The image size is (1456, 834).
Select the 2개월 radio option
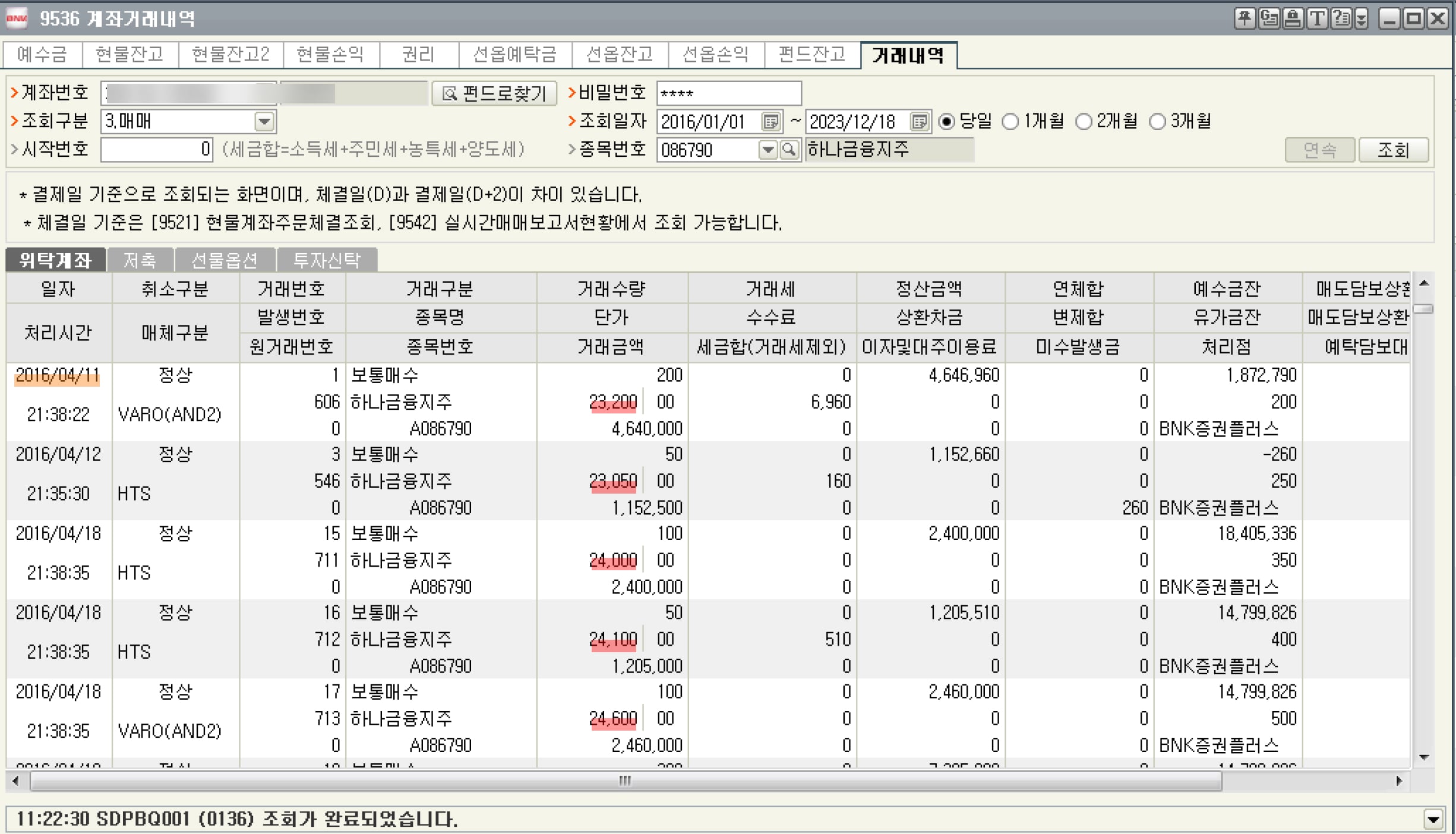coord(1084,122)
